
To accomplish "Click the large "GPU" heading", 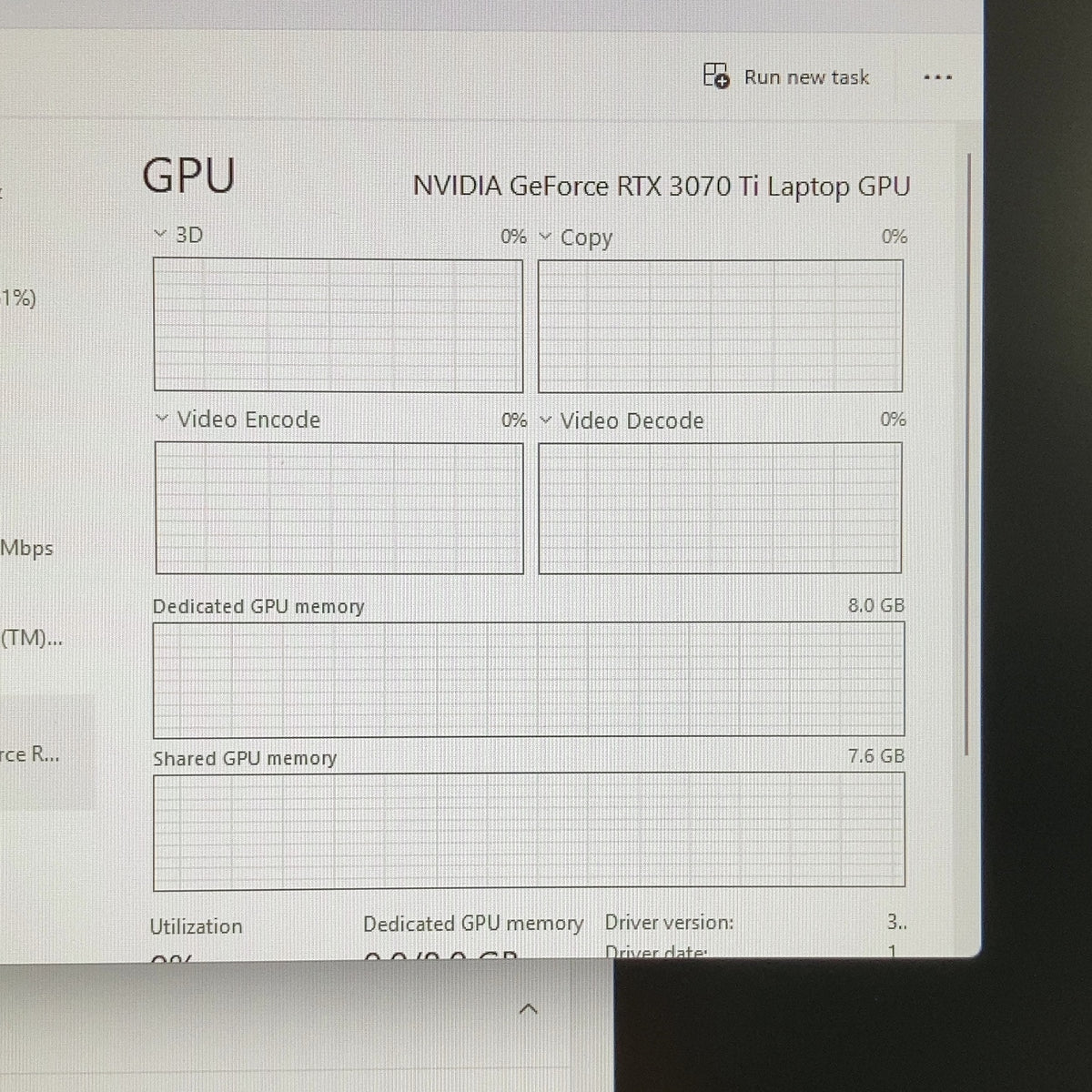I will click(189, 176).
